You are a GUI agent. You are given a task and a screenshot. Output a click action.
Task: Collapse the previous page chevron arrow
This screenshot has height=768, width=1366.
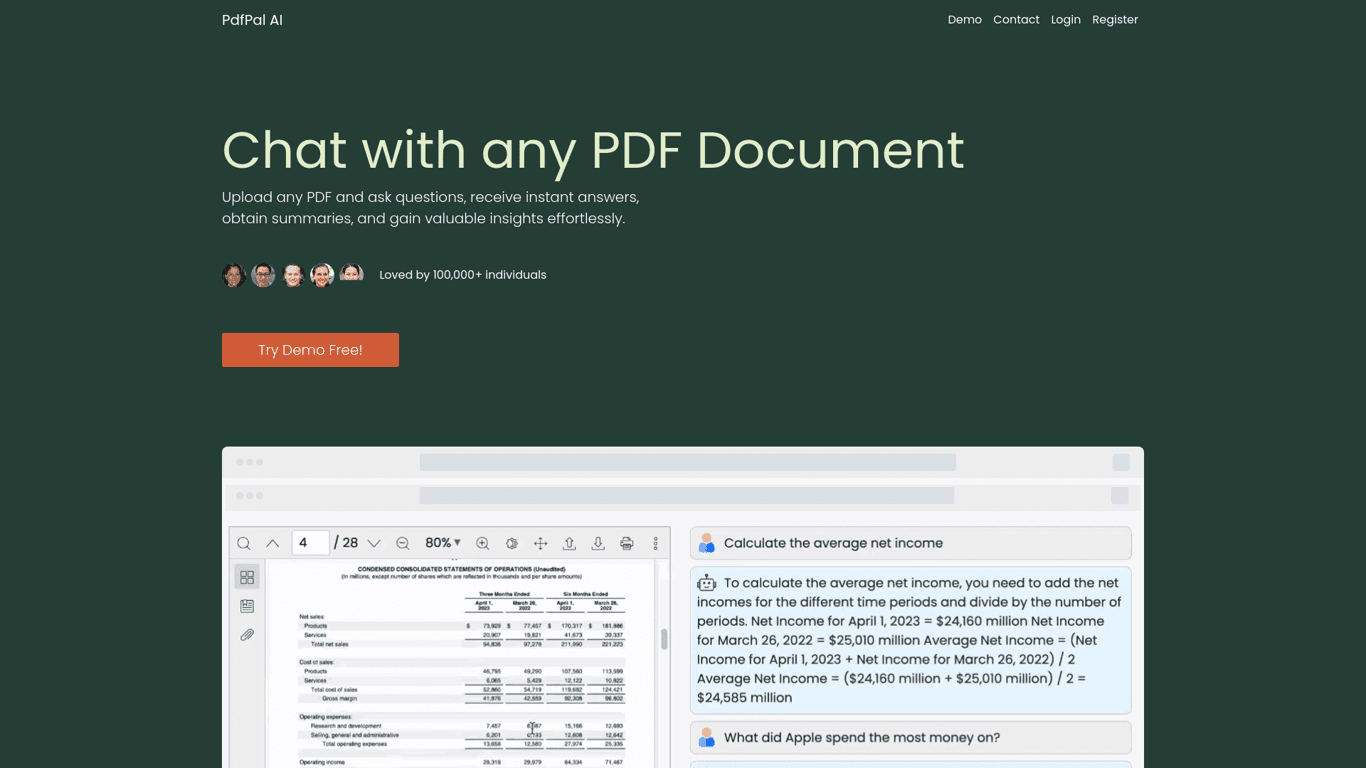272,543
